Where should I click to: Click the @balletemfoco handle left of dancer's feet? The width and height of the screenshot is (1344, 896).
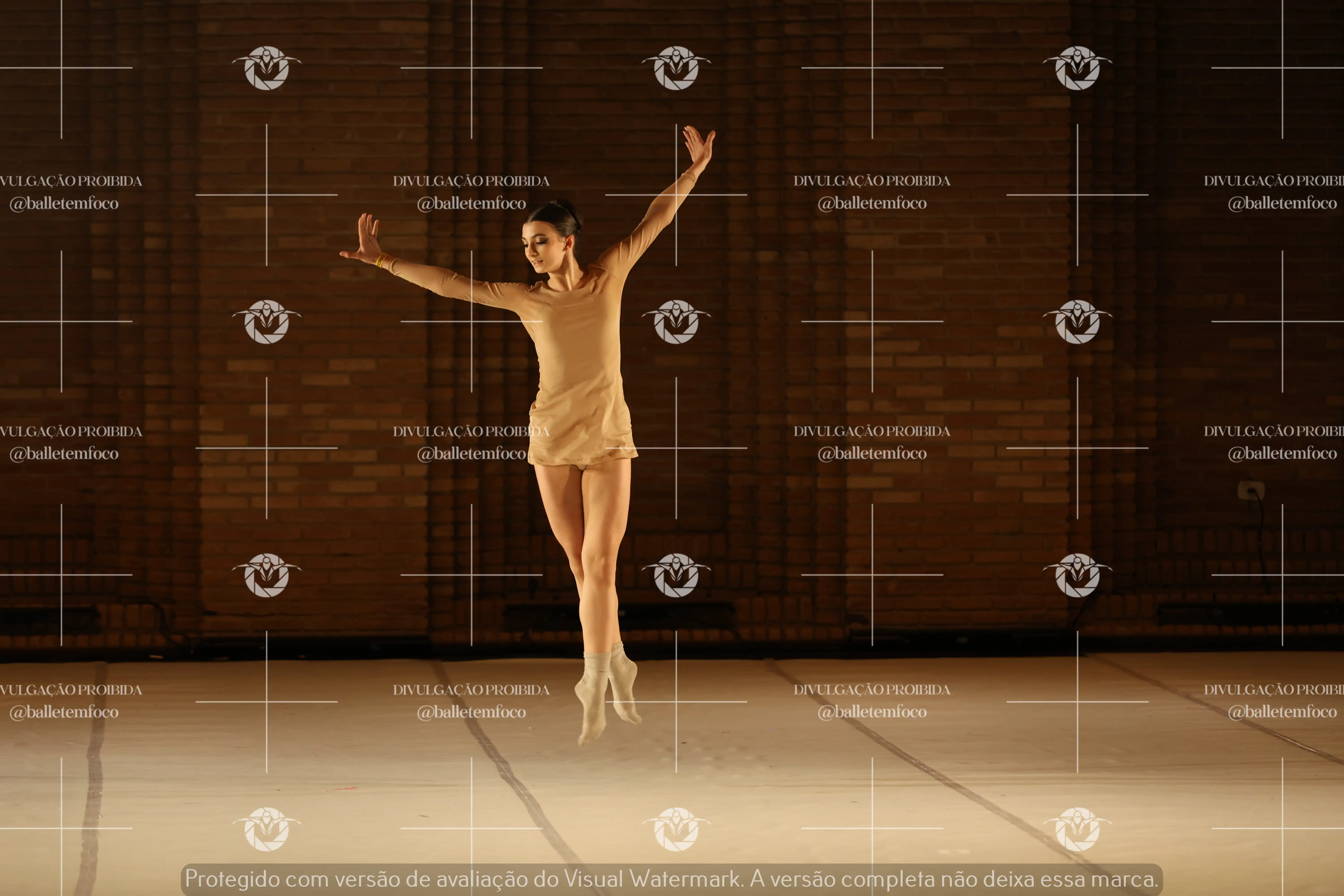point(472,712)
